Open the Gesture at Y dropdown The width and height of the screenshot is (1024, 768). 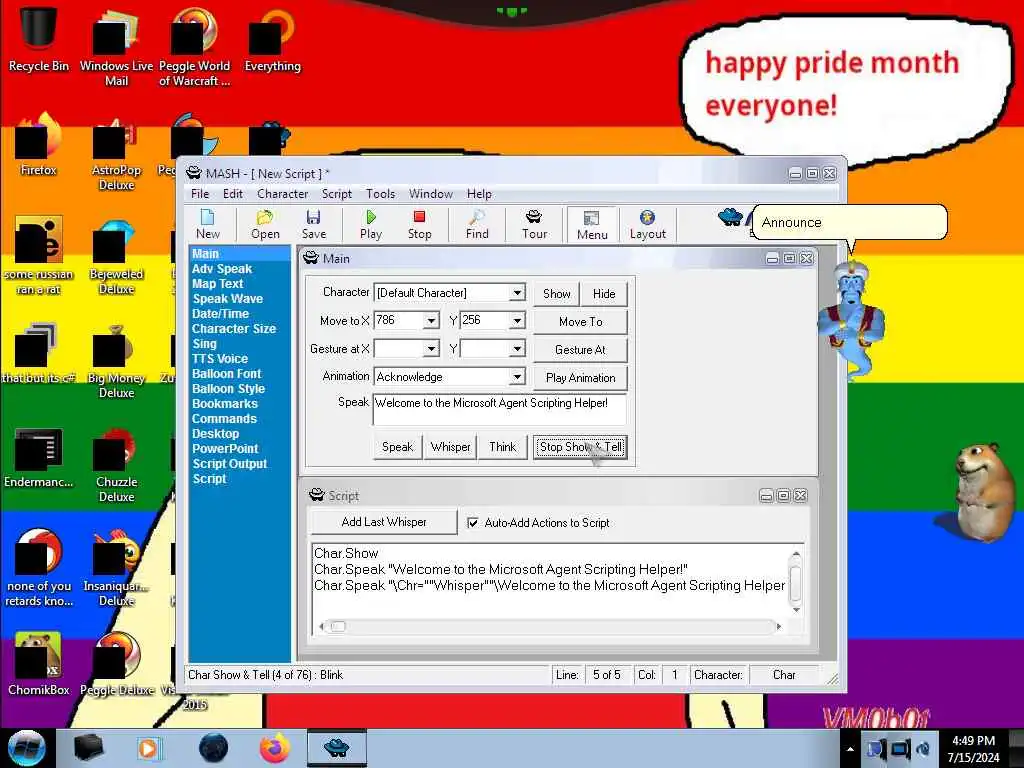click(x=517, y=349)
